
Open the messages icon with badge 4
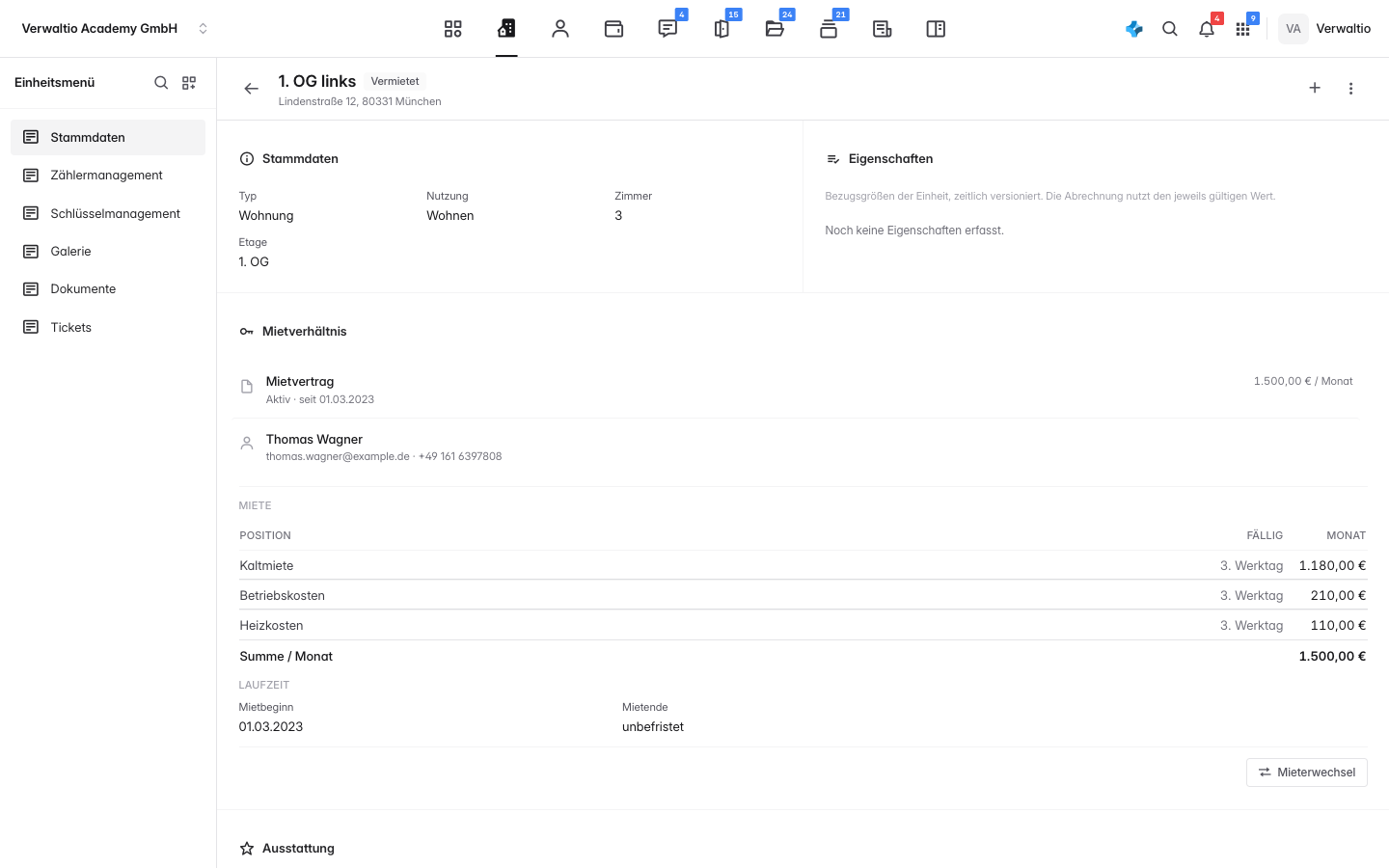667,29
